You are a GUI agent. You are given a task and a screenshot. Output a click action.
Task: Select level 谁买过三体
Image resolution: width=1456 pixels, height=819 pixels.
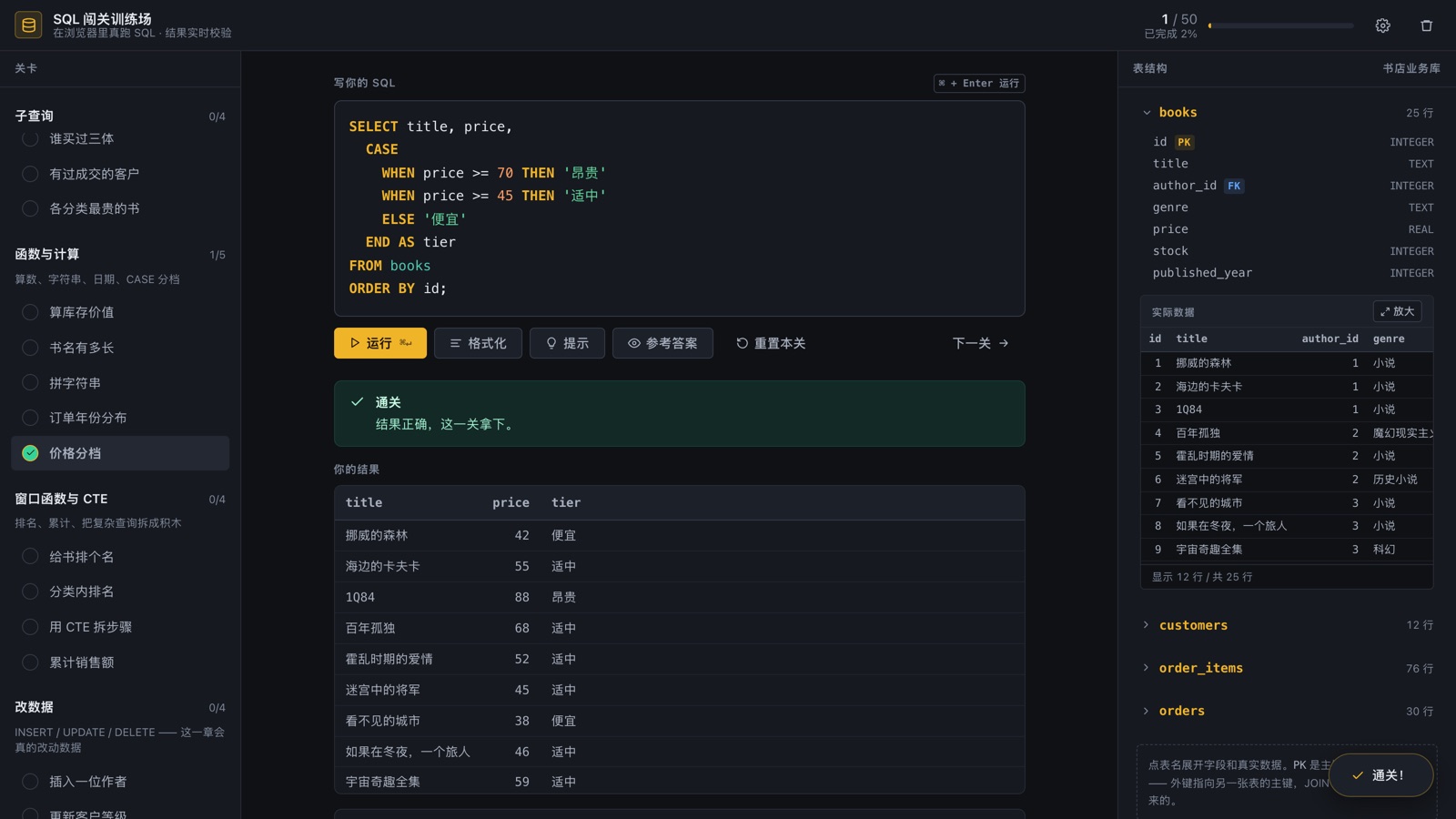pyautogui.click(x=120, y=138)
